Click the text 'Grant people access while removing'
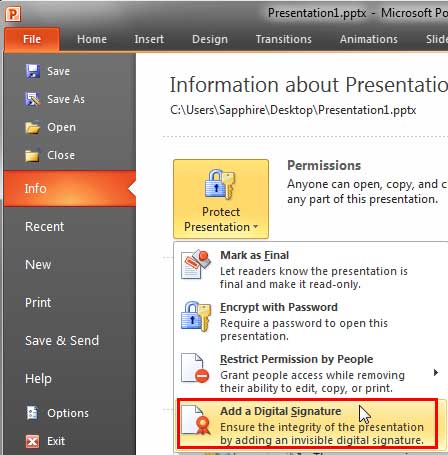 pos(312,375)
